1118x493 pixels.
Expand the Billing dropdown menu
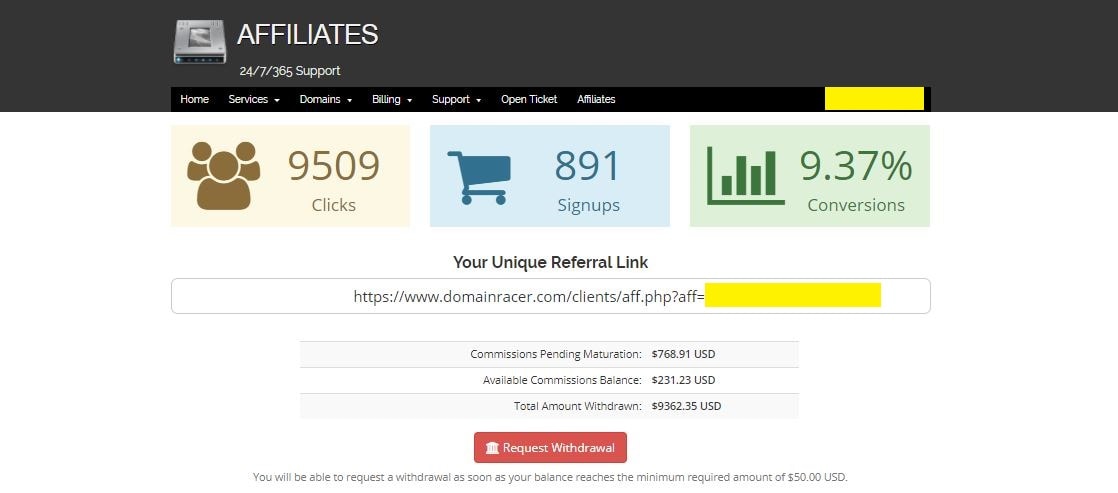(x=392, y=99)
